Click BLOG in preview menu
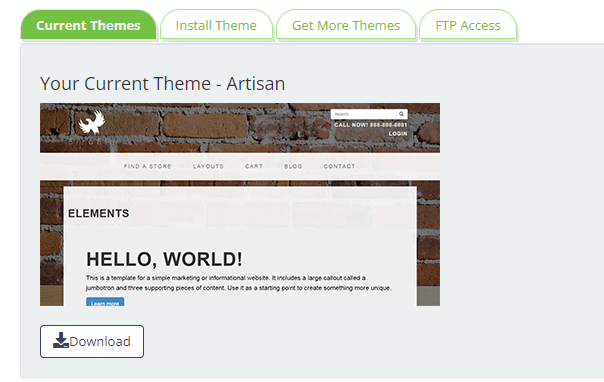Viewport: 604px width, 382px height. coord(293,166)
